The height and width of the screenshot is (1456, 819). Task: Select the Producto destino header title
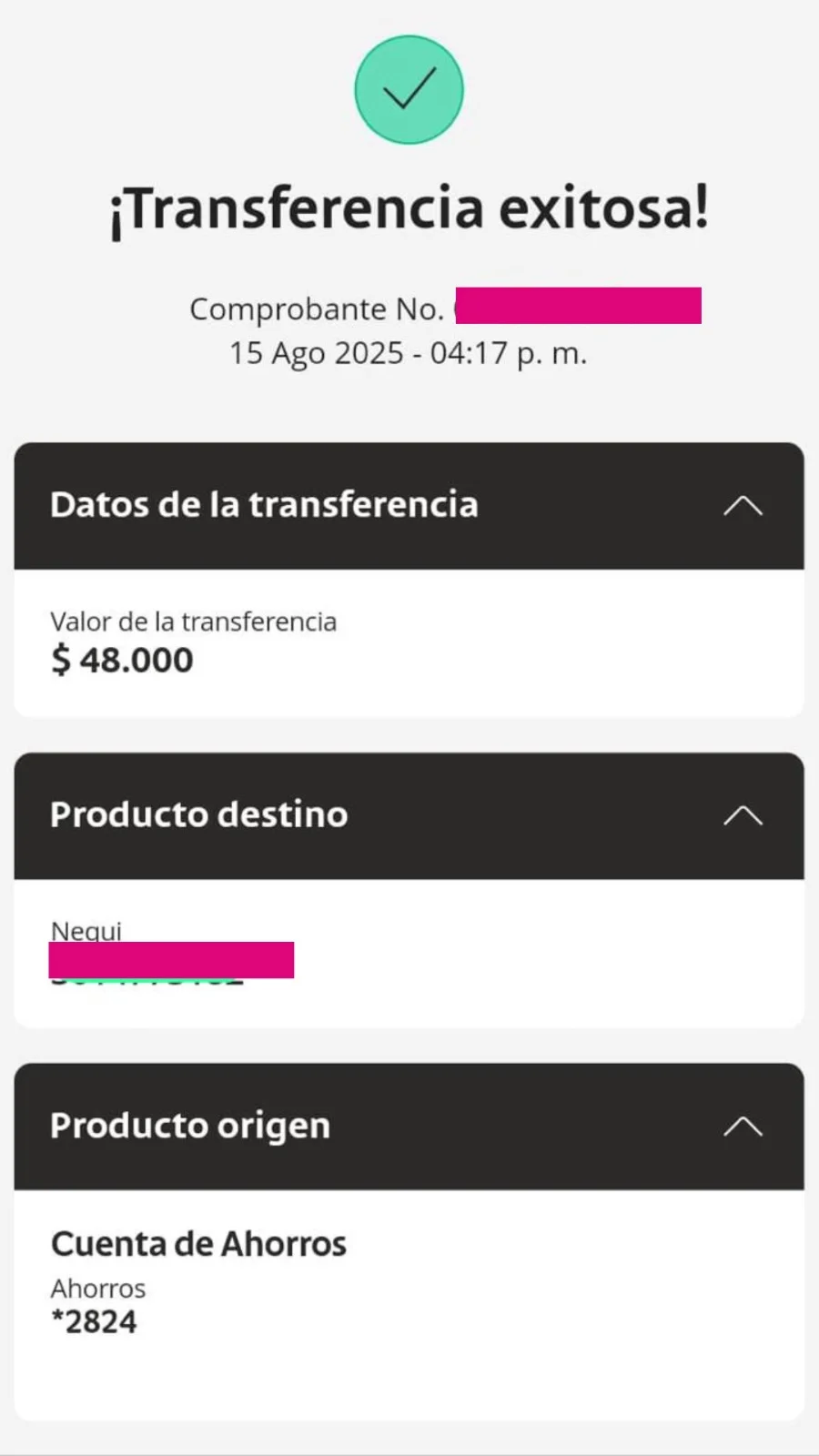198,814
